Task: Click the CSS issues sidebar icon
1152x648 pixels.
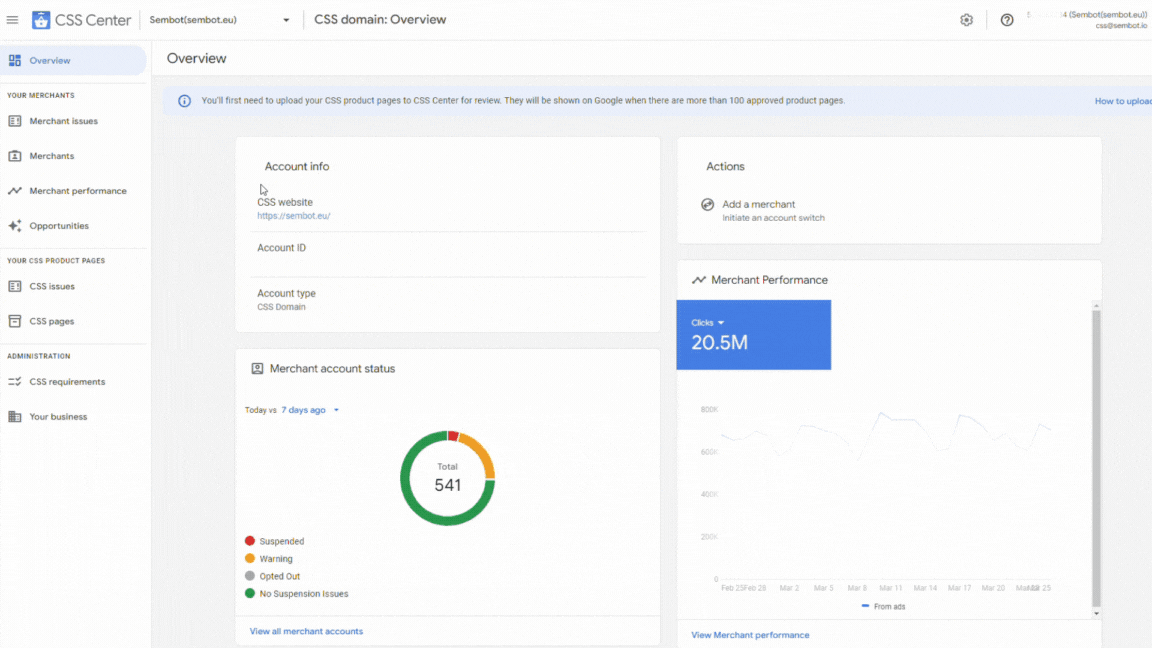Action: pyautogui.click(x=15, y=286)
